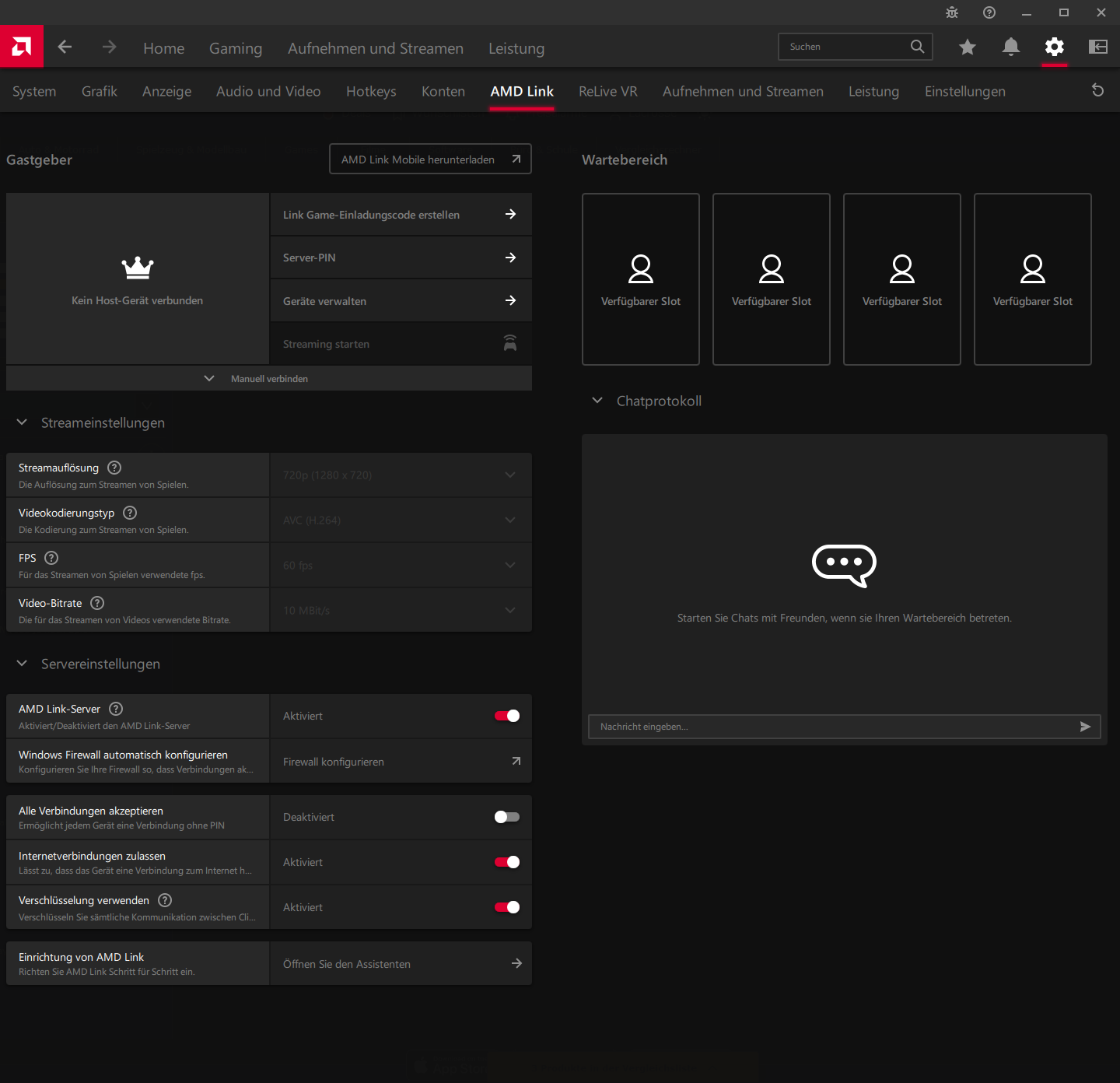This screenshot has height=1083, width=1120.
Task: Click Öffnen Sie den Assistenten
Action: coord(401,964)
